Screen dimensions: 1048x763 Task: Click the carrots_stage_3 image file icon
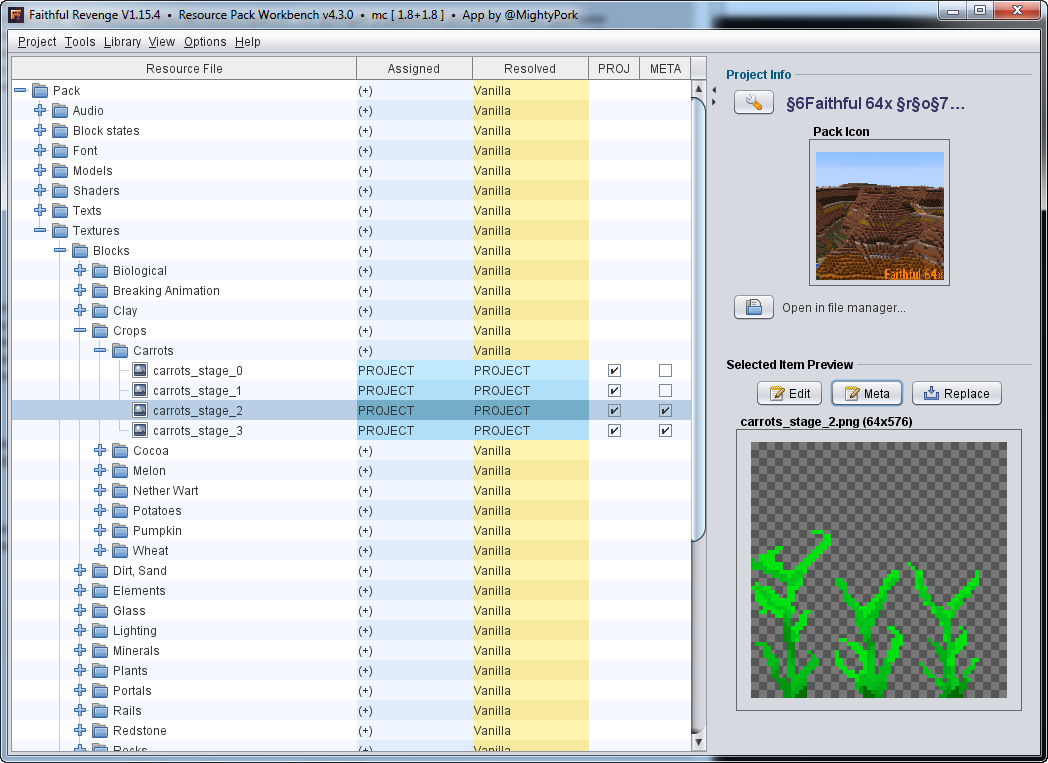point(140,431)
